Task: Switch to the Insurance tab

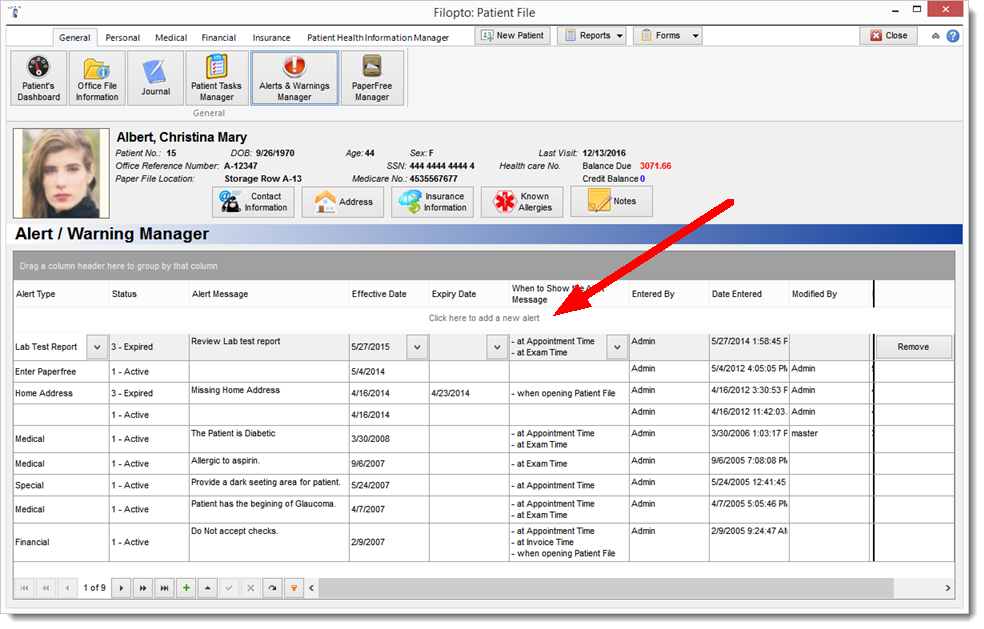Action: click(271, 38)
